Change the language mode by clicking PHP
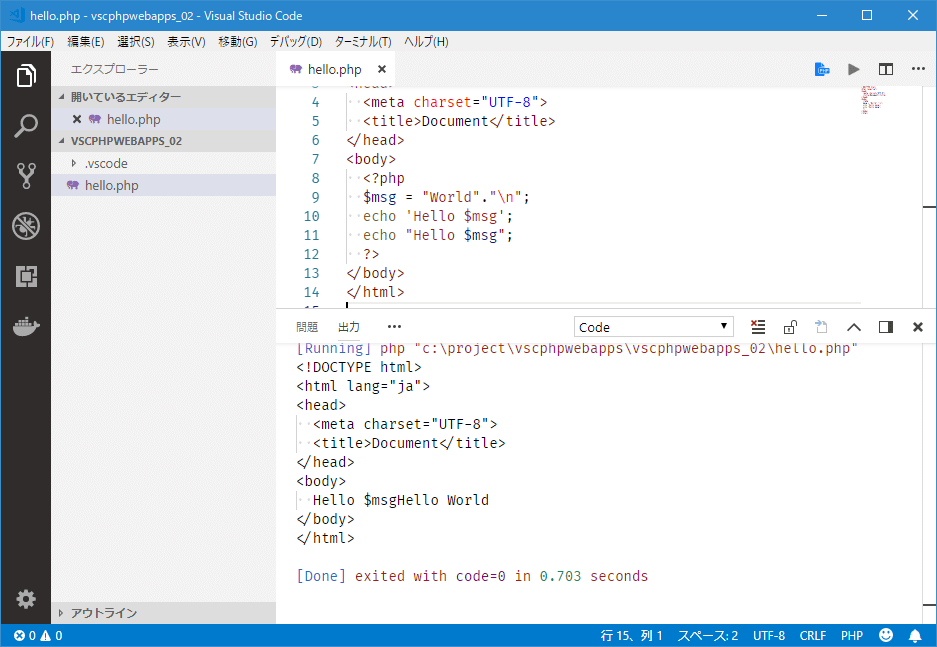 coord(851,635)
